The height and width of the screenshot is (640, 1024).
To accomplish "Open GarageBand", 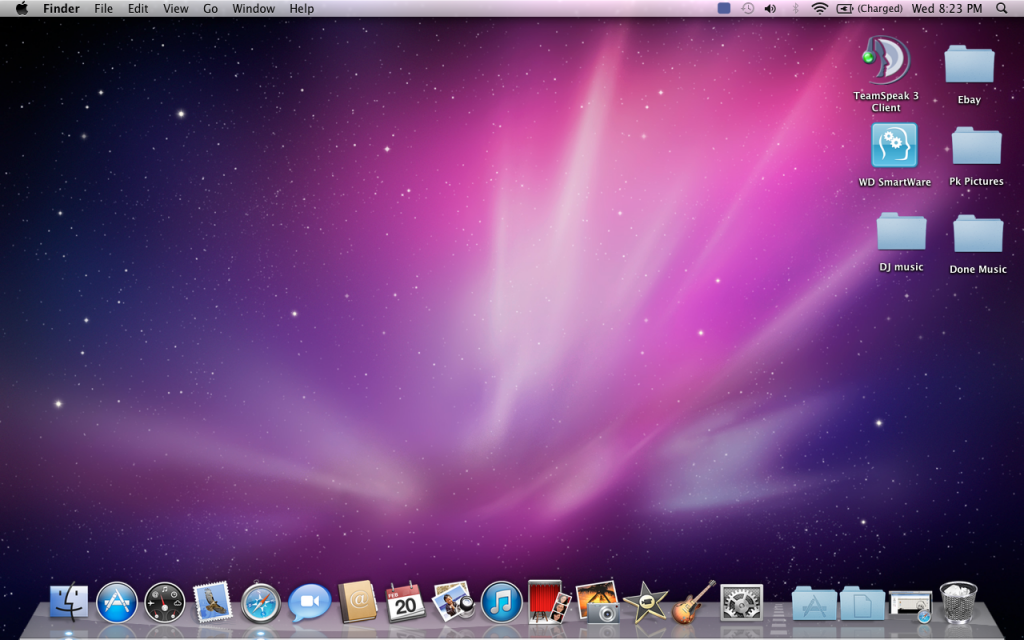I will click(x=691, y=602).
